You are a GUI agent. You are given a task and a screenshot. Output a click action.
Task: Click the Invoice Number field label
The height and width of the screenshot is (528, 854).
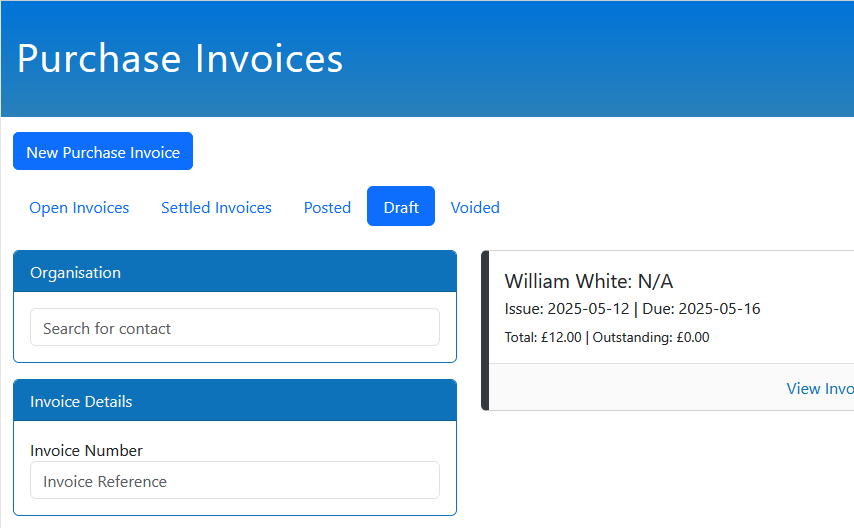pos(86,451)
